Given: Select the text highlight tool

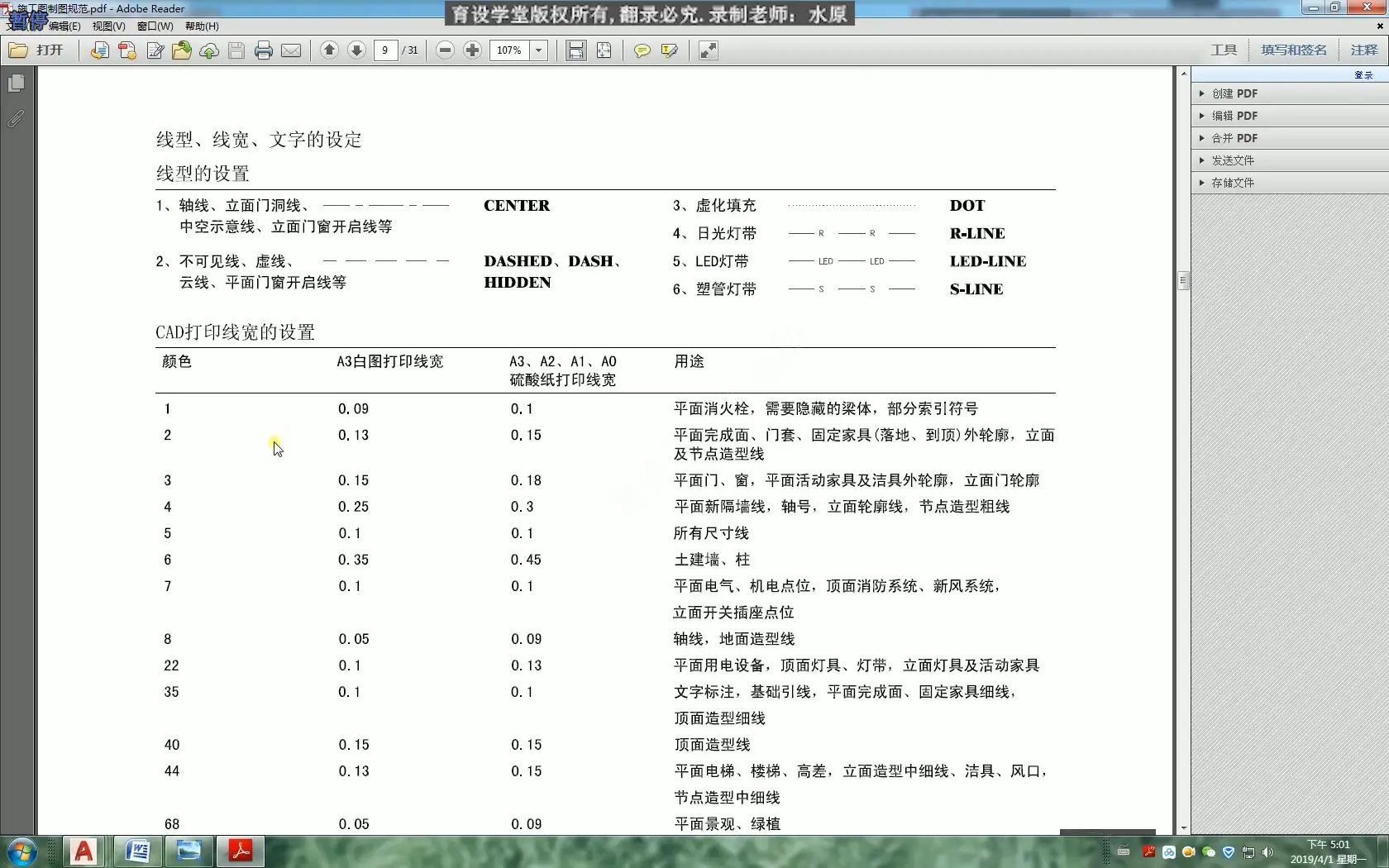Looking at the screenshot, I should (x=670, y=50).
